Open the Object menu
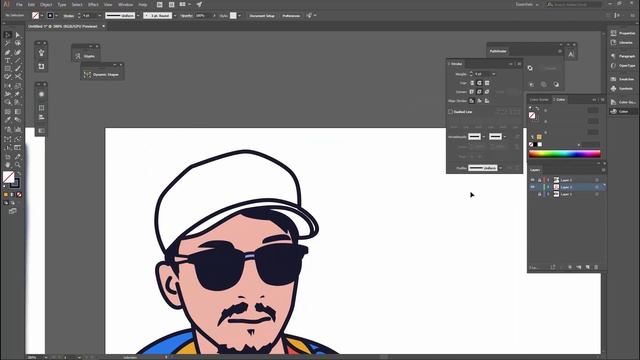 click(46, 4)
